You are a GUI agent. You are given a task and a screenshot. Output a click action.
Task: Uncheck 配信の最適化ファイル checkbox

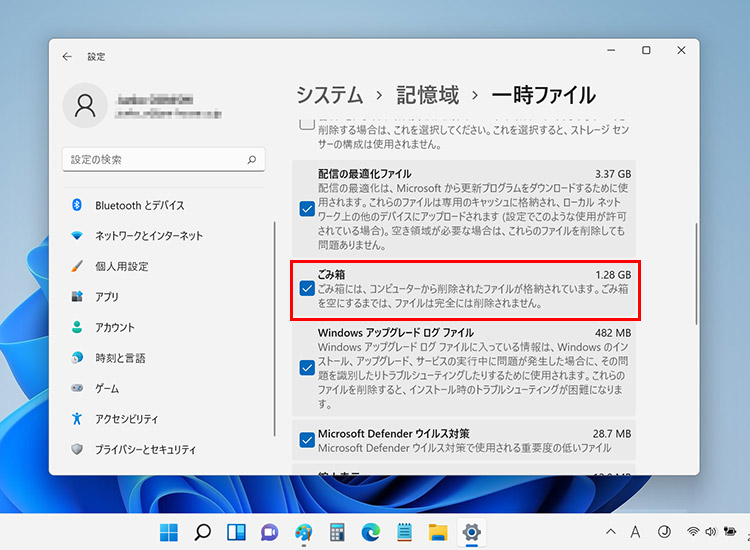[307, 209]
